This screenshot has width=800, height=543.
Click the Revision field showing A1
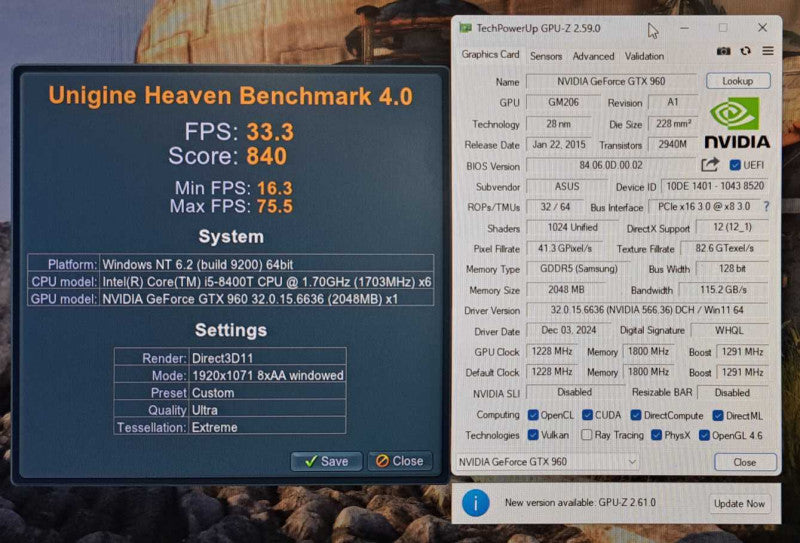[672, 102]
